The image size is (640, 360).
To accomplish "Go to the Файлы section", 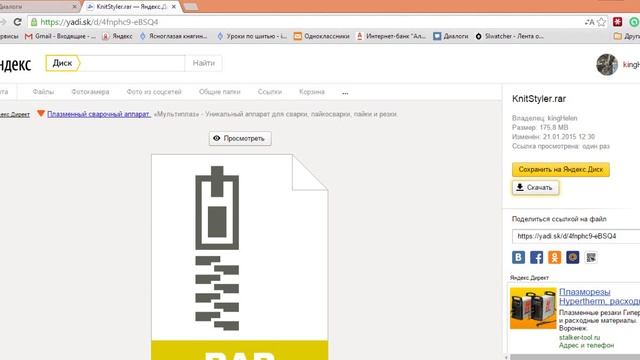I will tap(43, 92).
